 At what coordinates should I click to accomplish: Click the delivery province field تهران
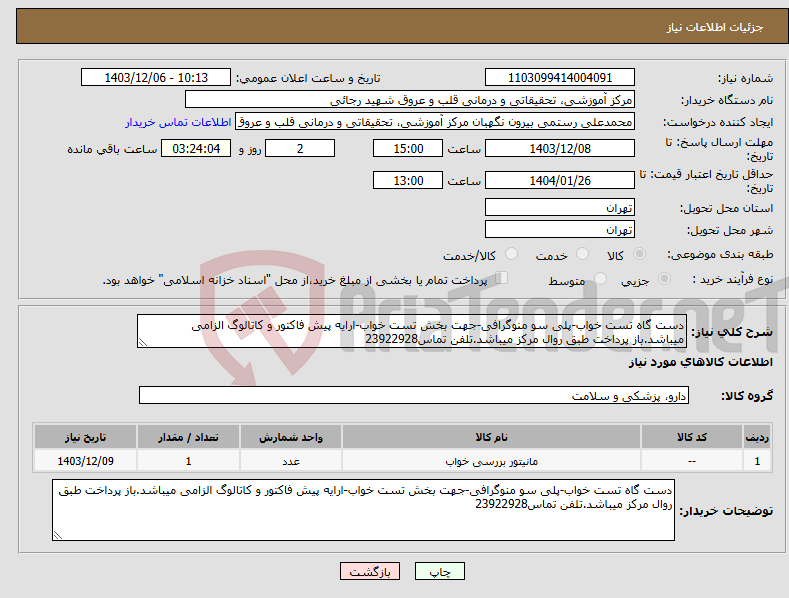[560, 207]
